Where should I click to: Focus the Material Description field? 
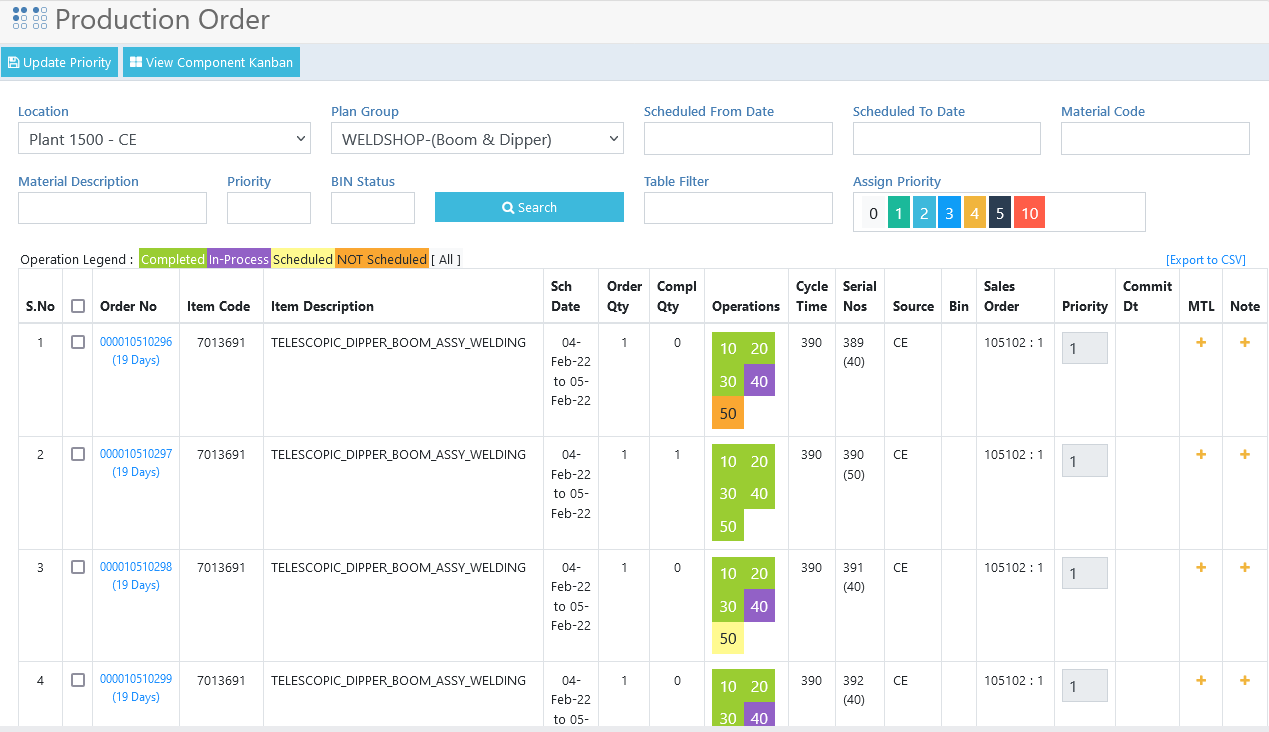pyautogui.click(x=112, y=208)
